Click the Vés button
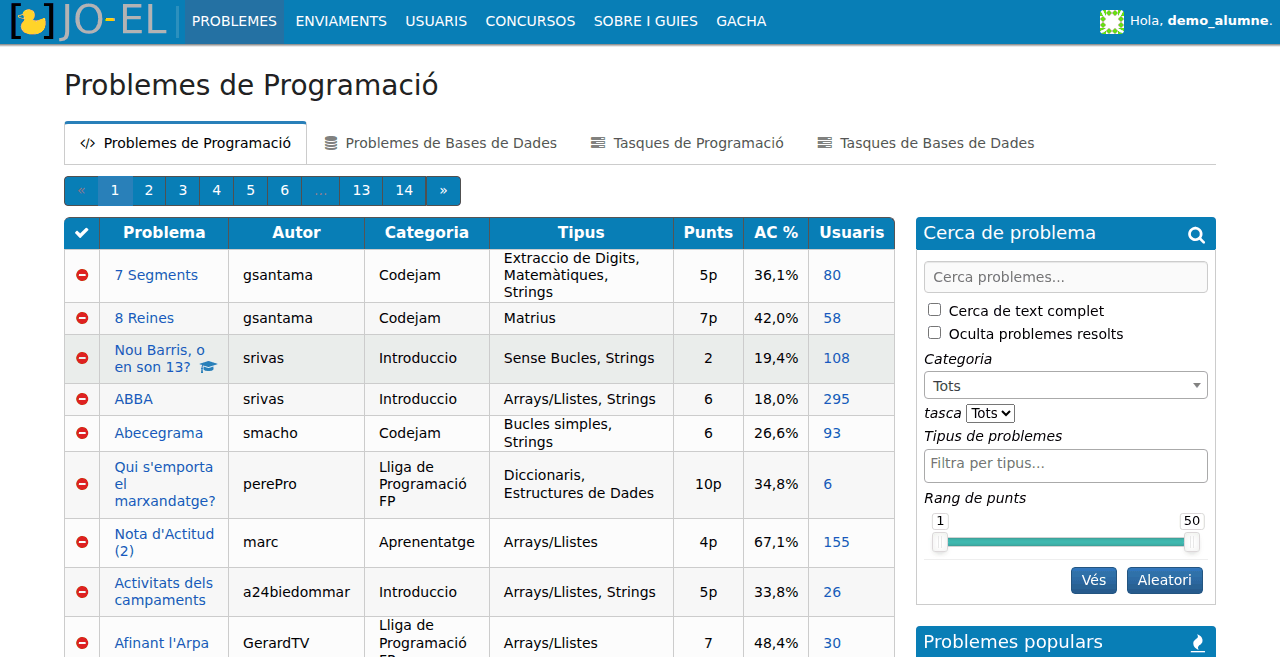This screenshot has height=657, width=1280. 1094,580
